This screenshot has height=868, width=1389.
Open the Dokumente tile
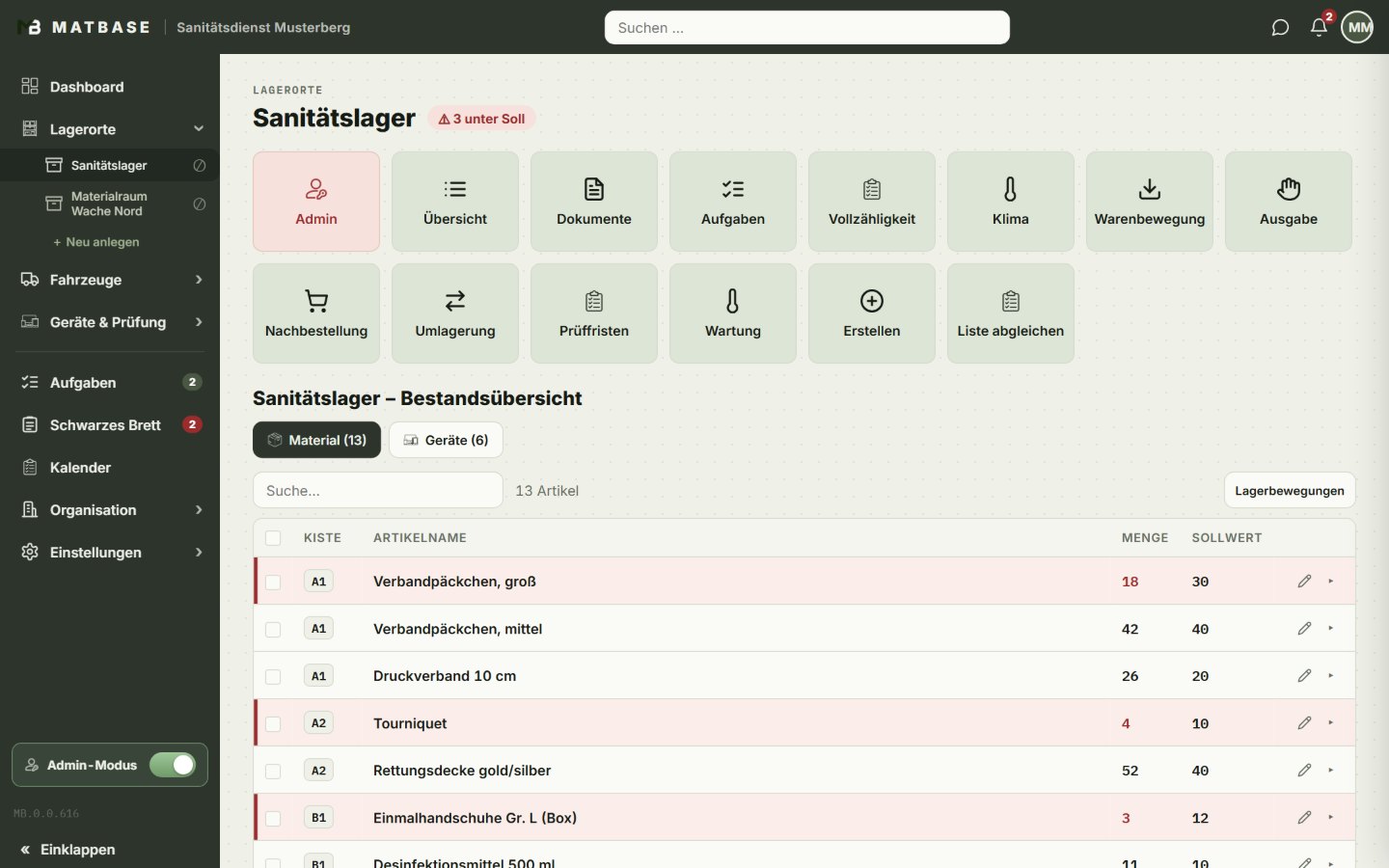pos(594,202)
